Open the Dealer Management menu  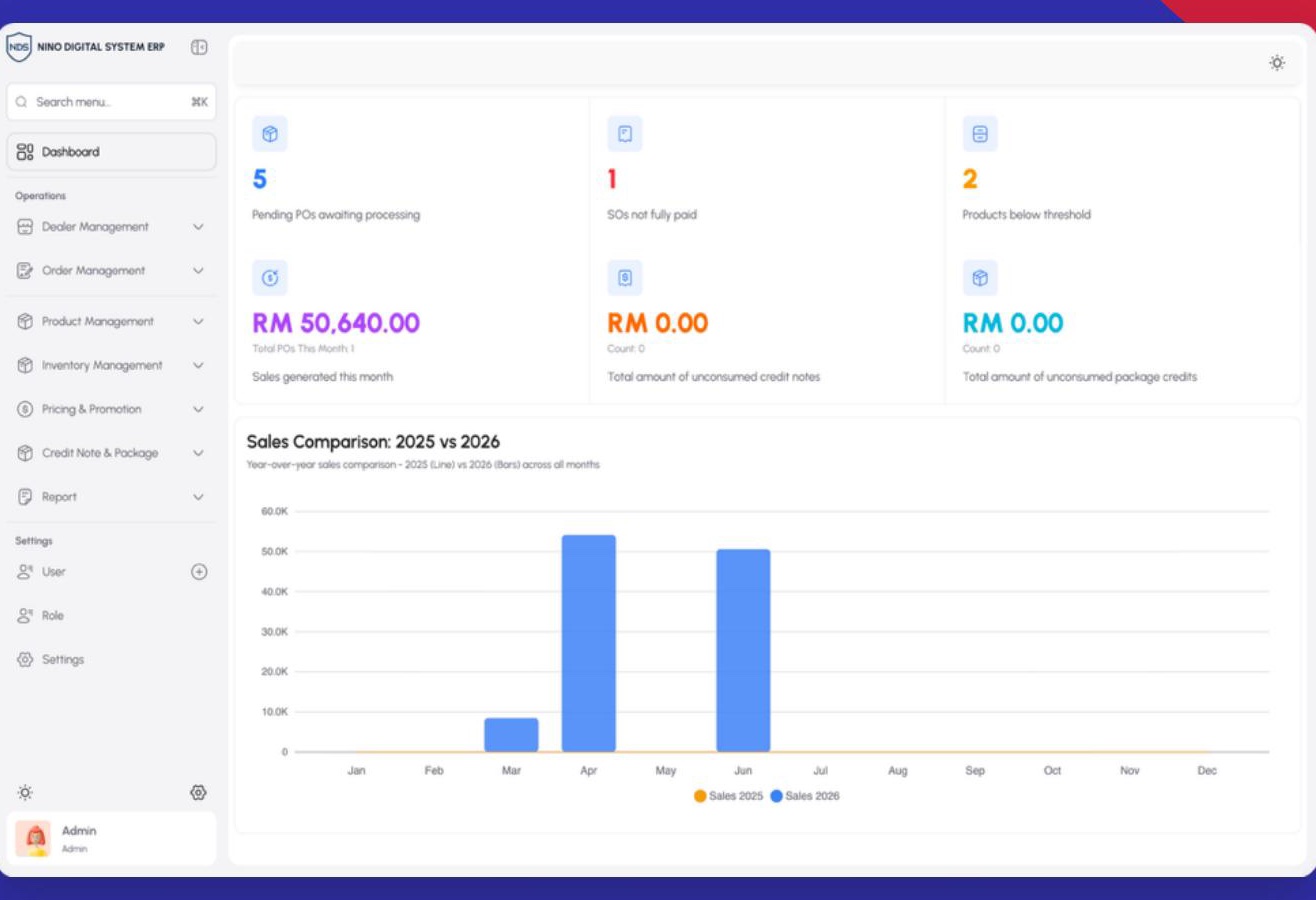111,227
